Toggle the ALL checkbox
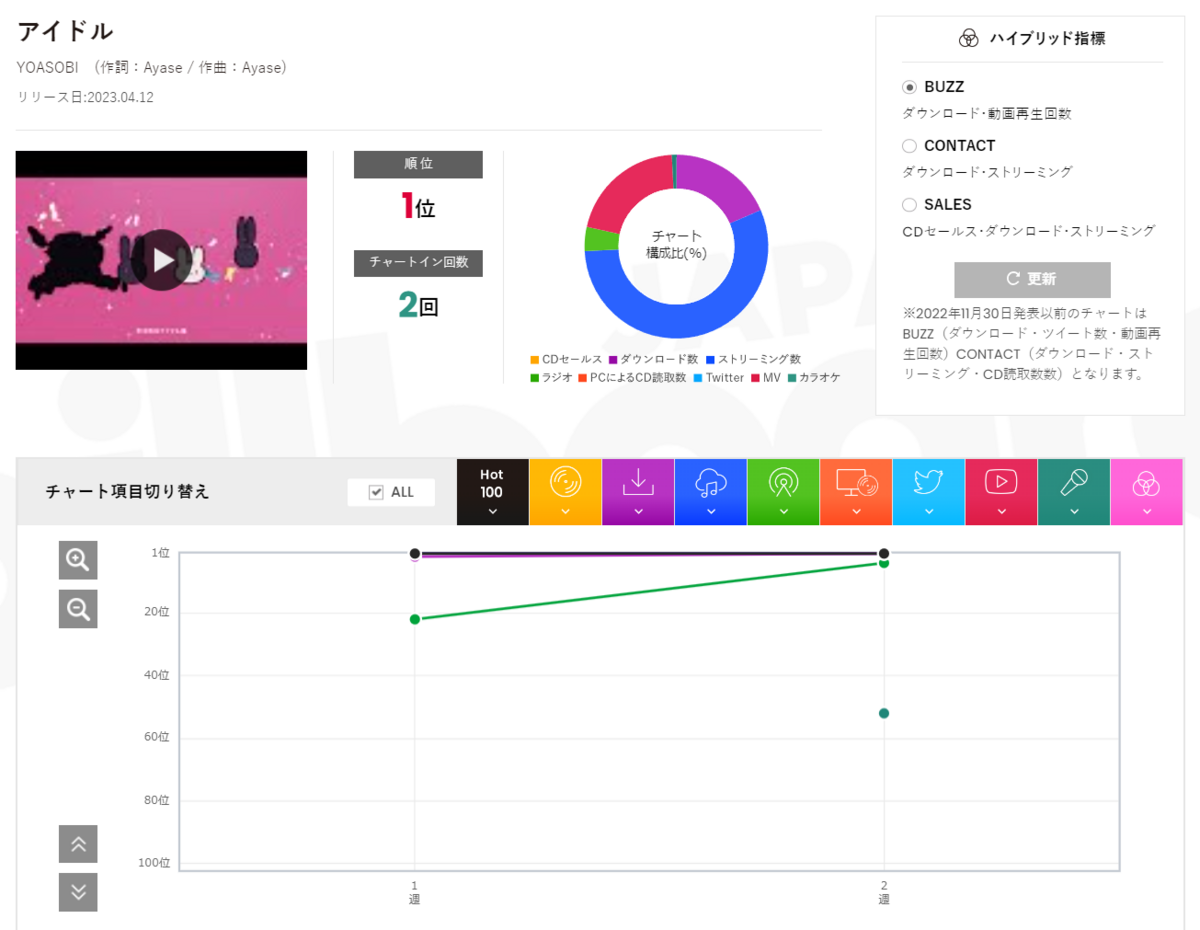1200x930 pixels. pyautogui.click(x=376, y=492)
